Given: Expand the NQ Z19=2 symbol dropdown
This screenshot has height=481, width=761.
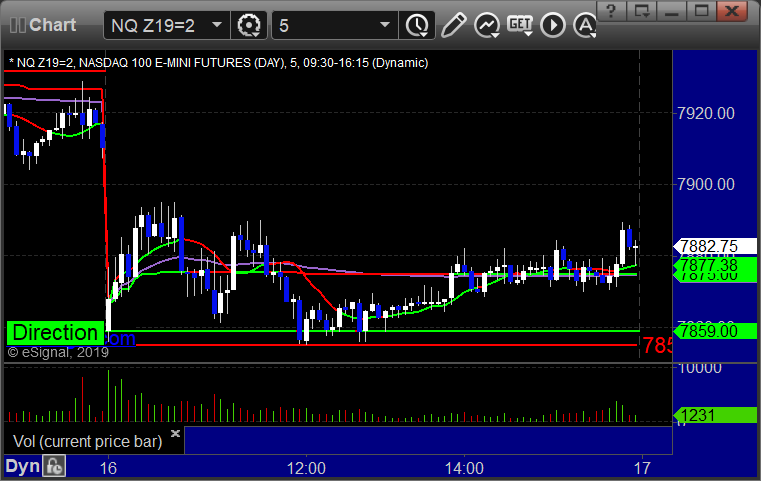Looking at the screenshot, I should click(x=217, y=25).
